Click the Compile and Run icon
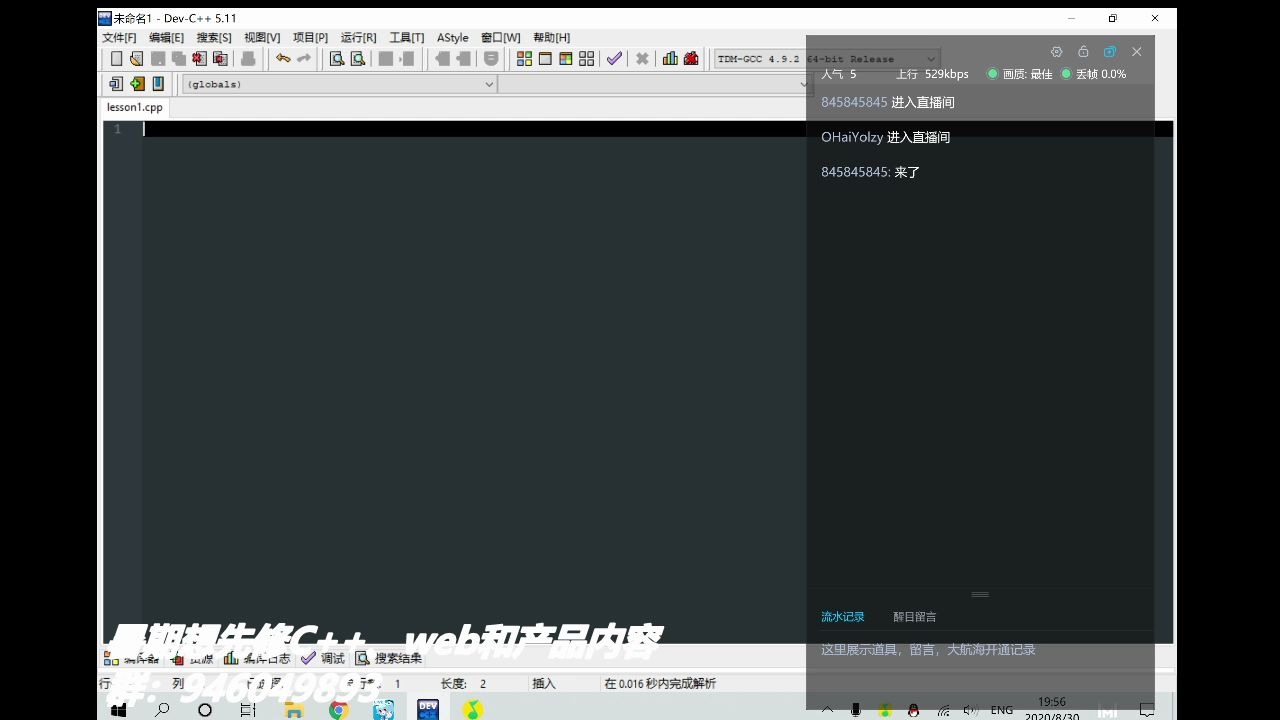 point(566,59)
